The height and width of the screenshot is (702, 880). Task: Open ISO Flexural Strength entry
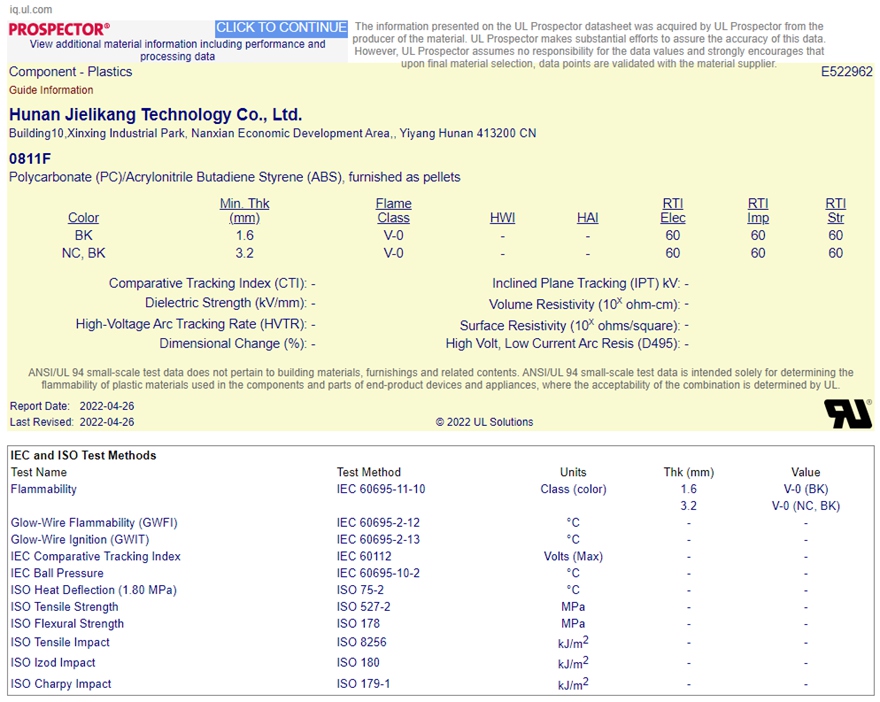click(67, 623)
